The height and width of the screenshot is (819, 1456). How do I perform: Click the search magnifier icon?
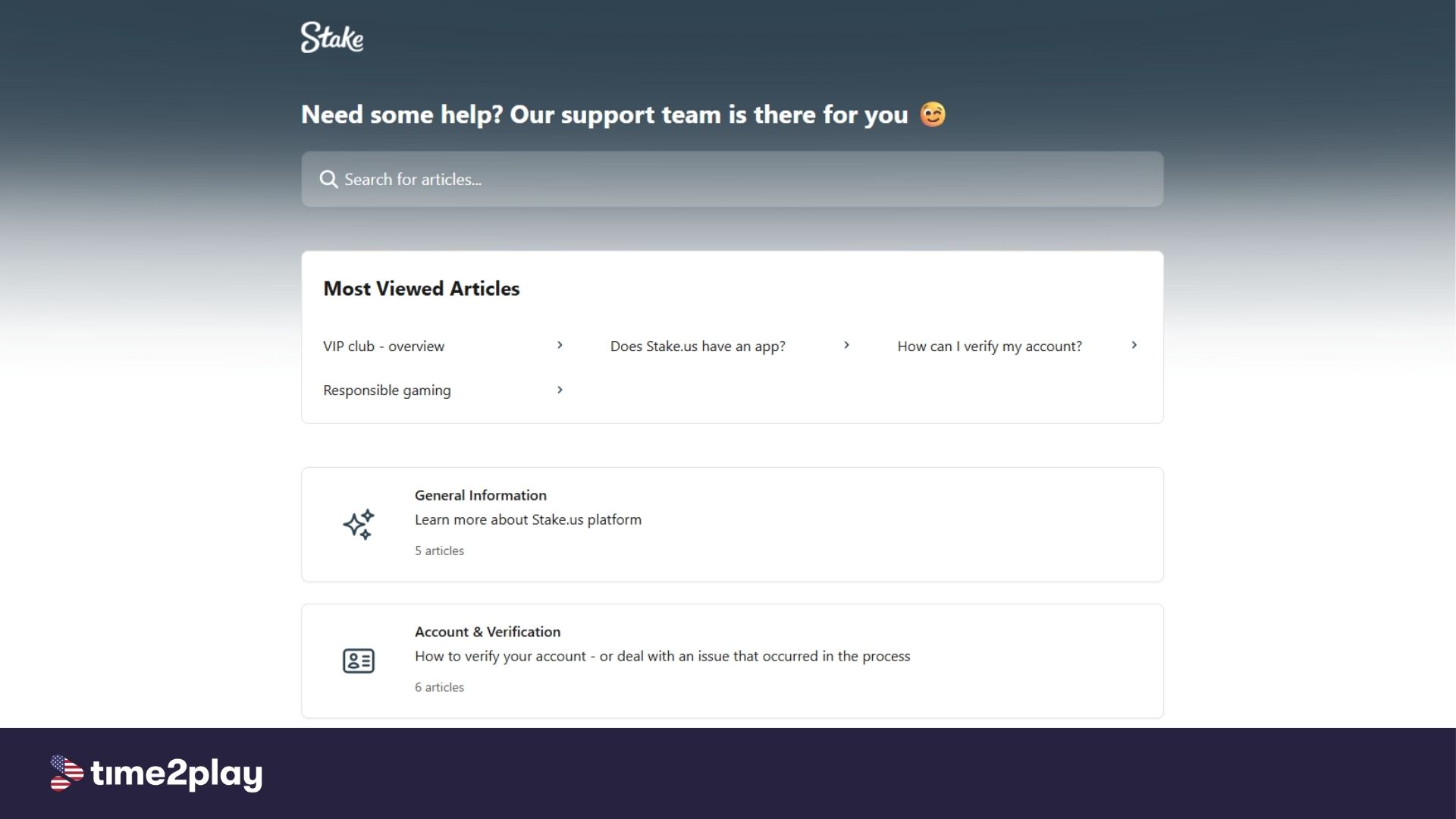[328, 180]
